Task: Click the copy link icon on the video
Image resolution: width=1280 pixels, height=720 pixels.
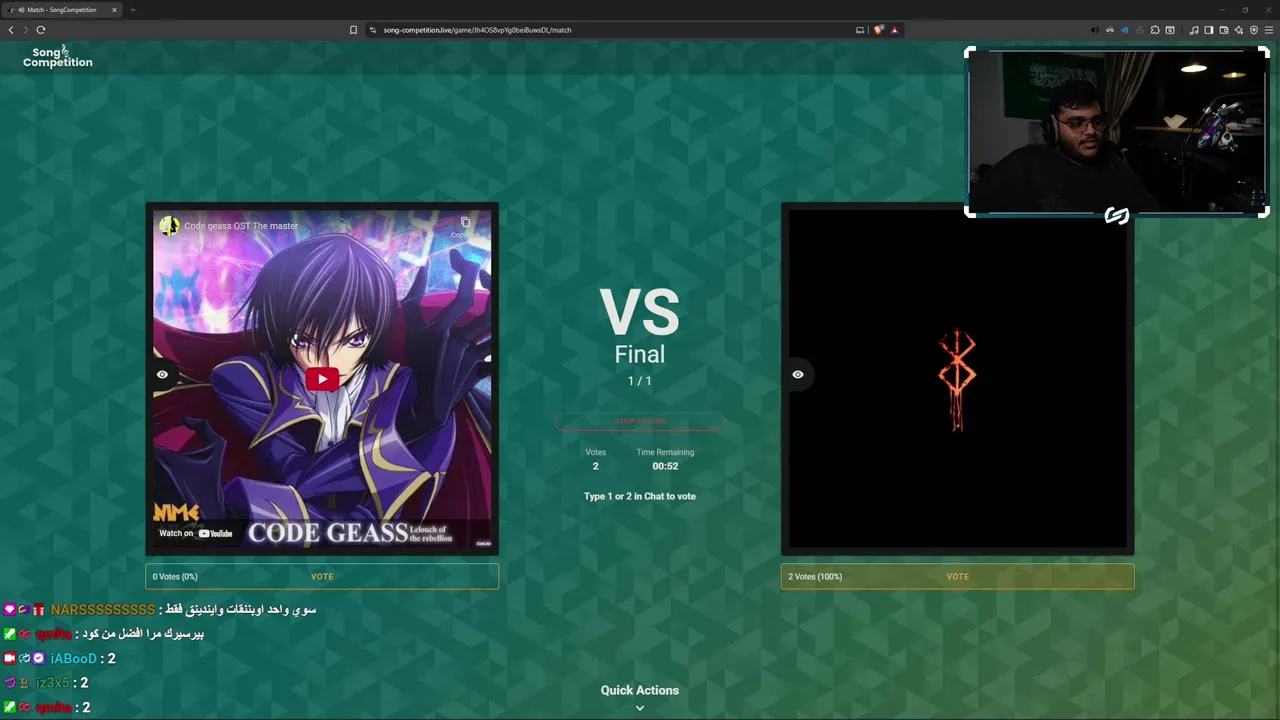Action: coord(465,223)
